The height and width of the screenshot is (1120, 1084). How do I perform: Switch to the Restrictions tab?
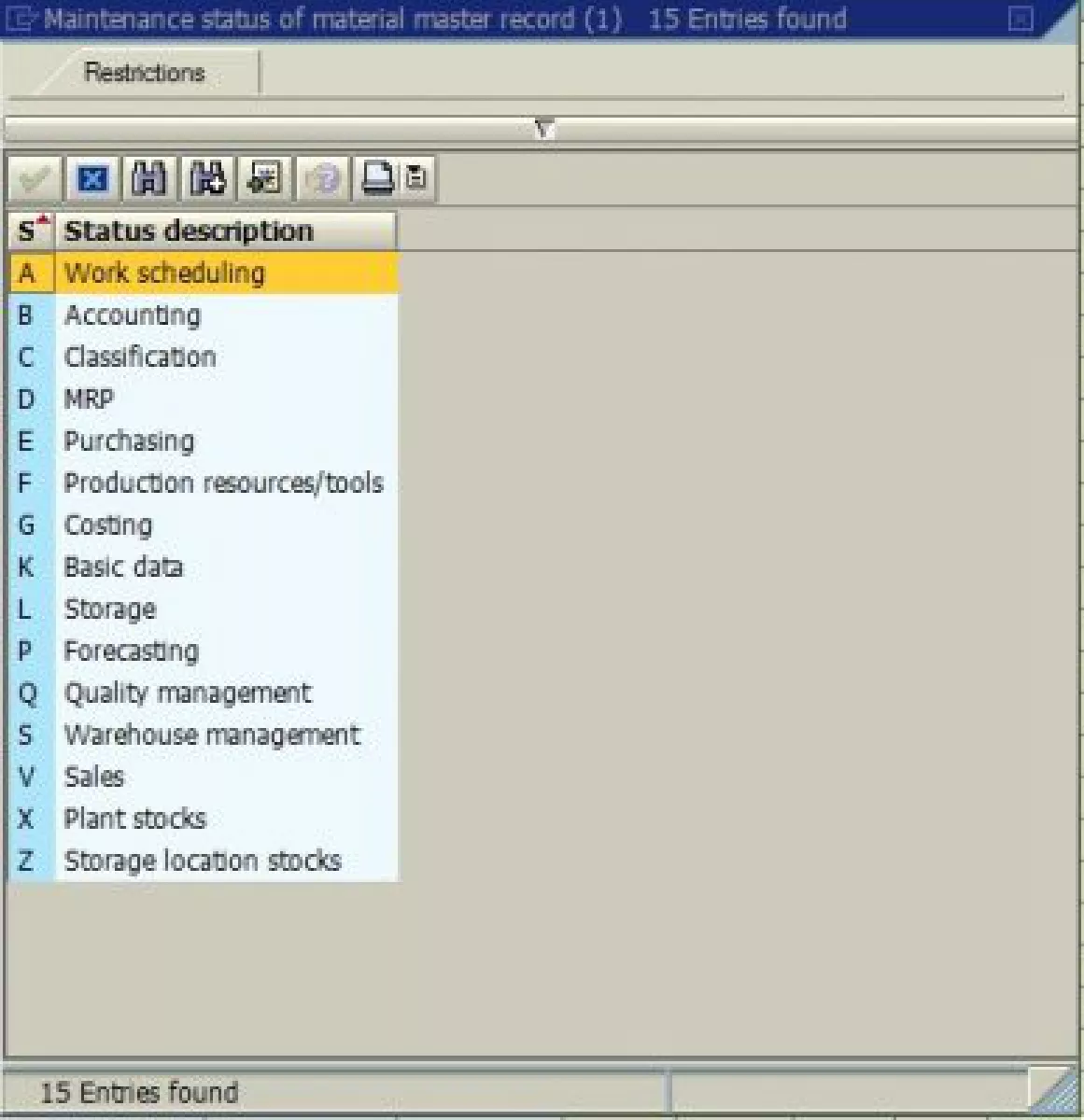(x=145, y=73)
